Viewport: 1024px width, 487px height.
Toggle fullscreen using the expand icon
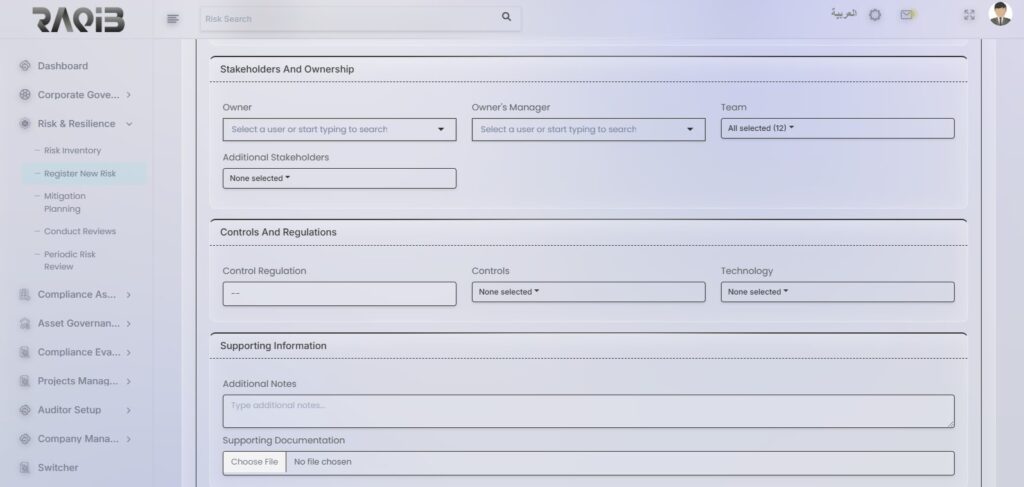tap(968, 15)
